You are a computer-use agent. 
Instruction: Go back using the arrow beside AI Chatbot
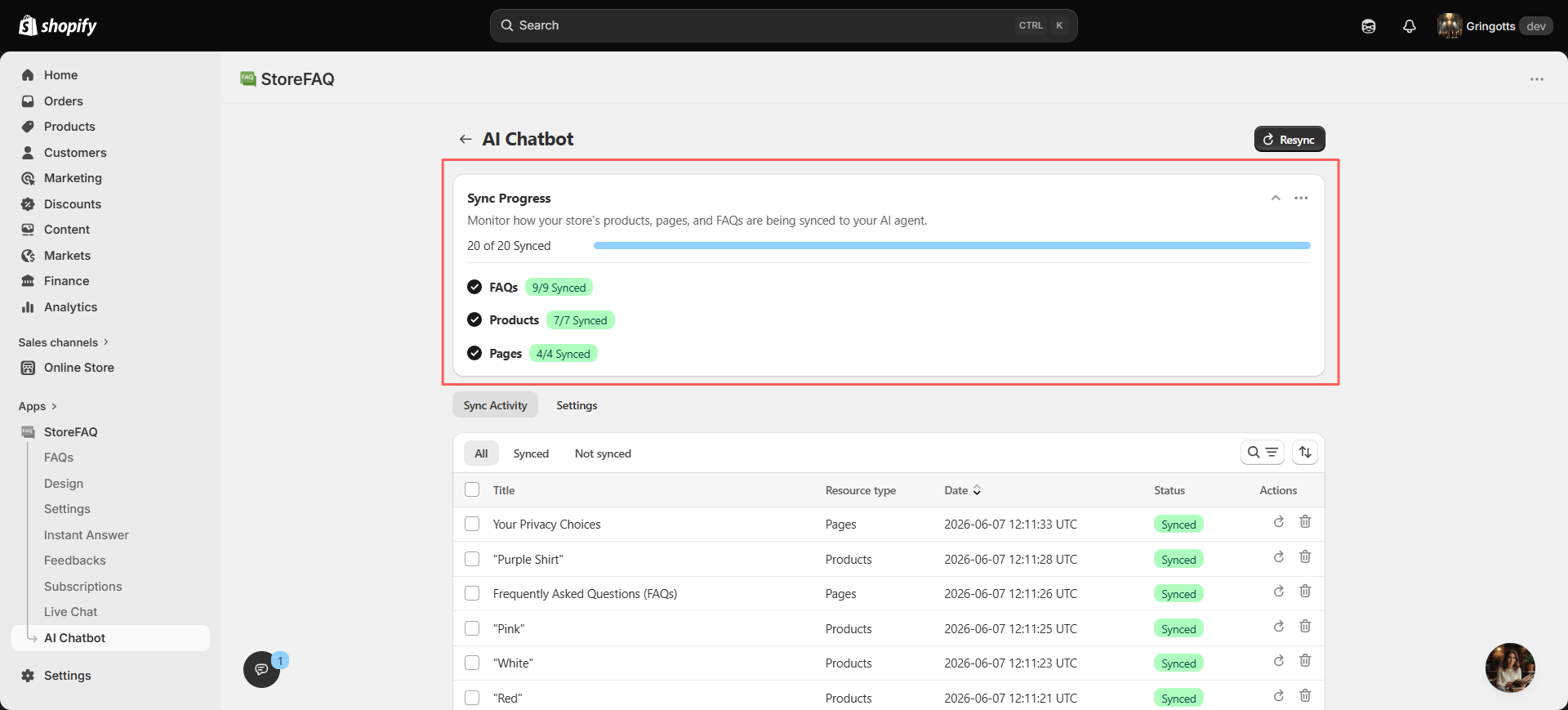tap(465, 139)
